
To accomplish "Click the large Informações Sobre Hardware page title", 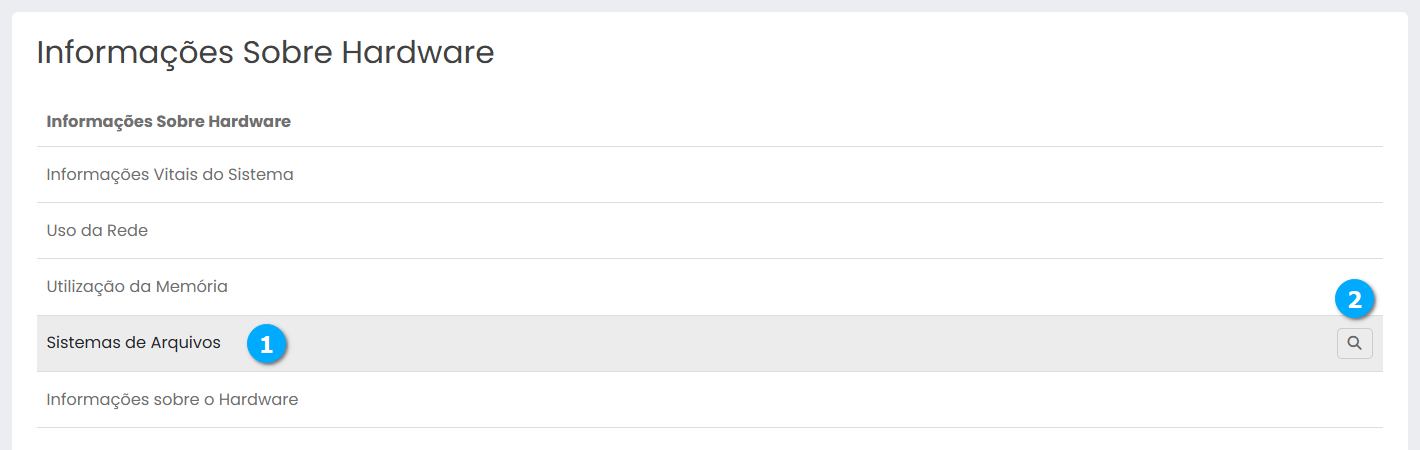I will [x=265, y=53].
